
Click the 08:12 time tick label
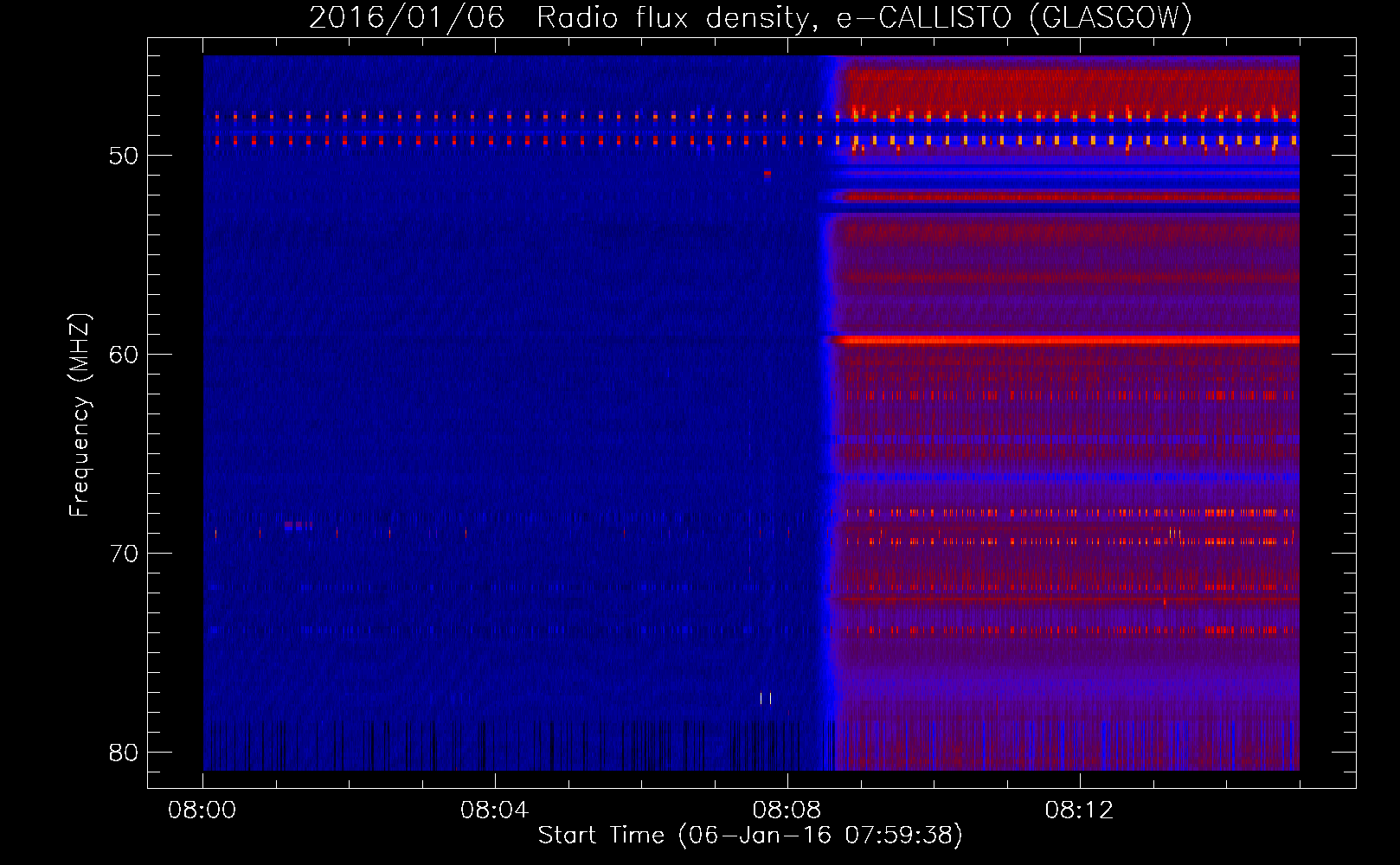[x=1079, y=811]
